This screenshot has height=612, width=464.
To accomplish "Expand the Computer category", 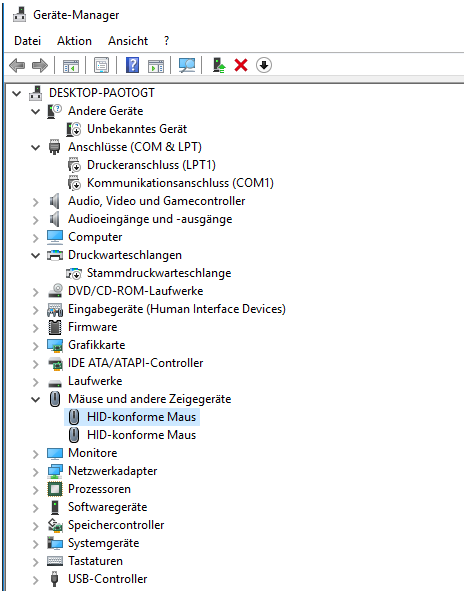I will click(x=36, y=238).
